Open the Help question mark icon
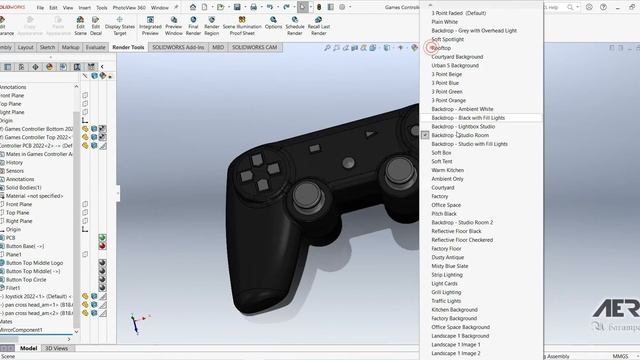 click(x=603, y=7)
